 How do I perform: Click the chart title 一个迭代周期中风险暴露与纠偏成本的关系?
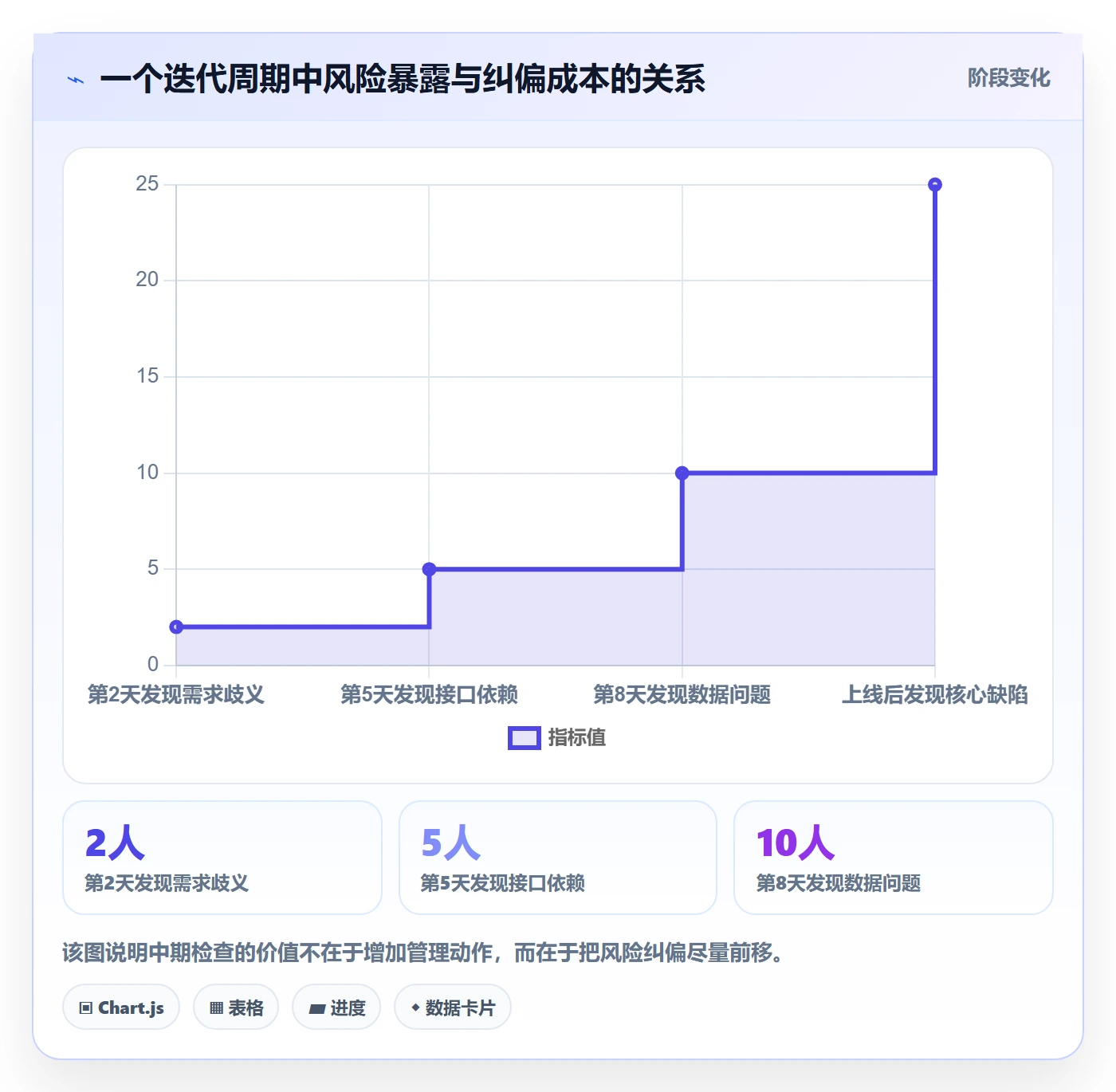coord(403,80)
